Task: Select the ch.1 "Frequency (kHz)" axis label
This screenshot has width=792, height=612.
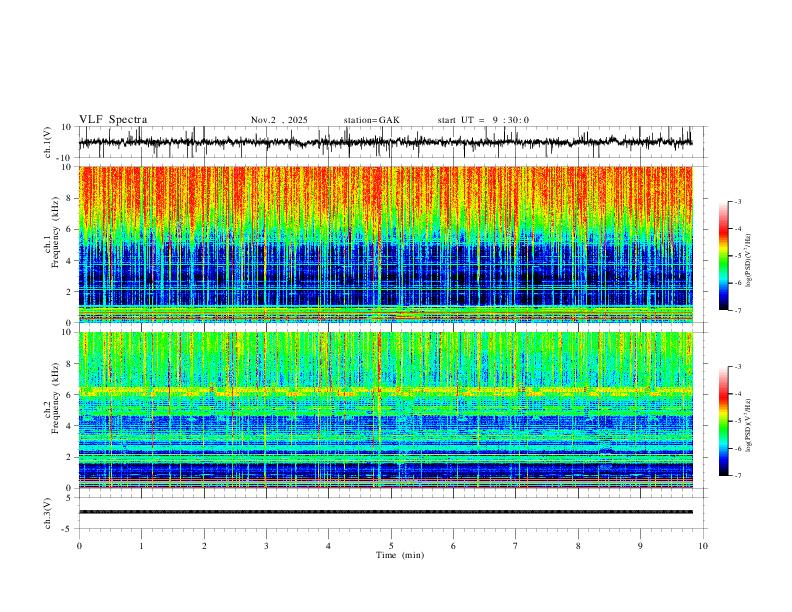Action: 55,233
